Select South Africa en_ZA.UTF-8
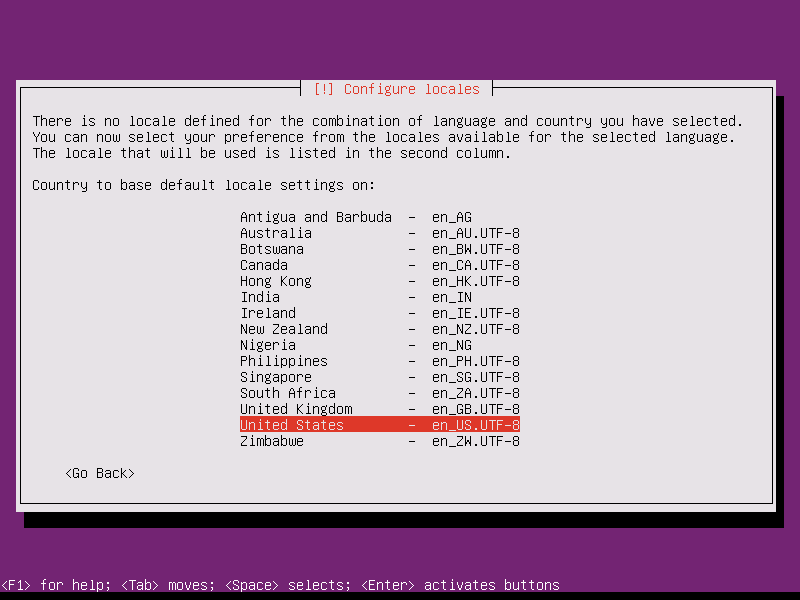This screenshot has width=800, height=600. pyautogui.click(x=380, y=393)
